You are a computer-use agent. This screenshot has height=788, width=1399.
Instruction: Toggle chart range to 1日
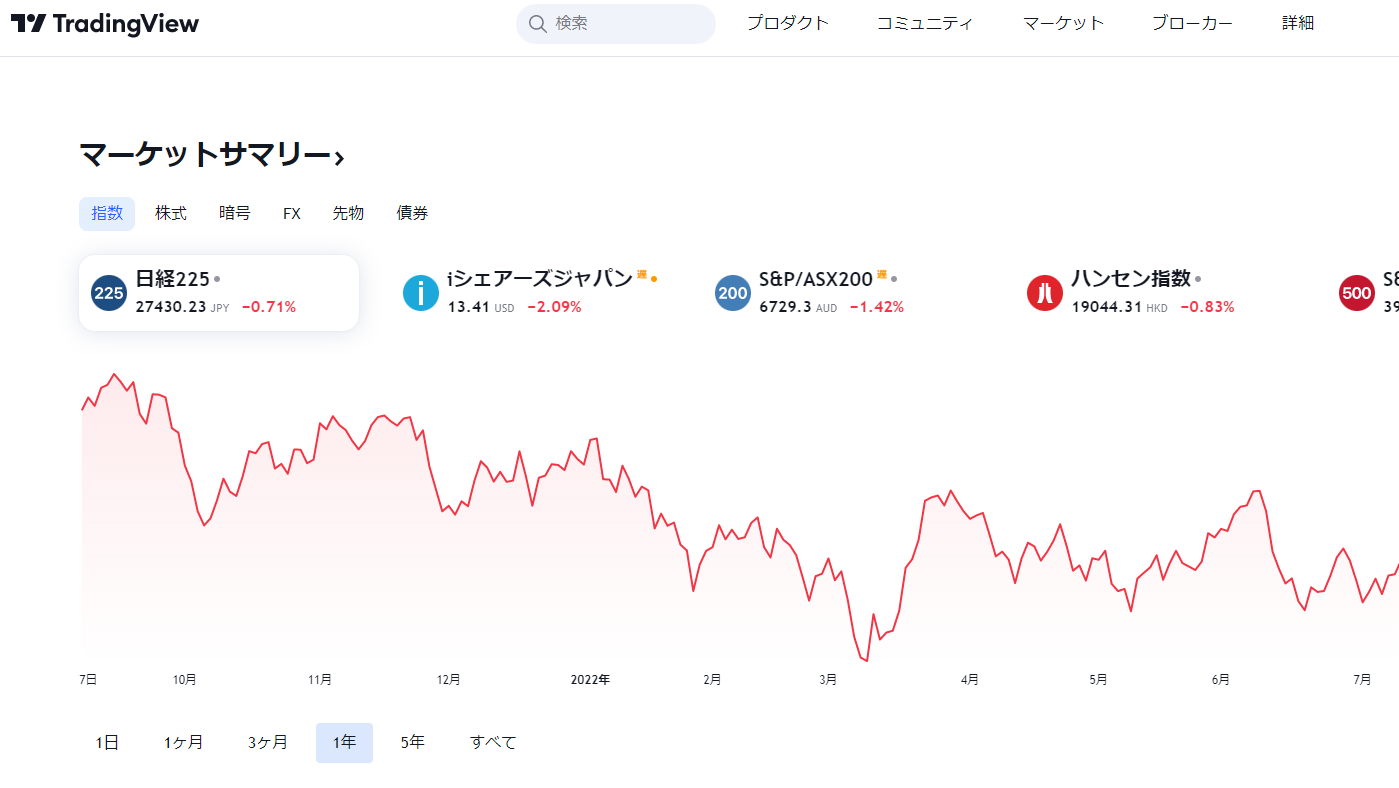(x=106, y=742)
